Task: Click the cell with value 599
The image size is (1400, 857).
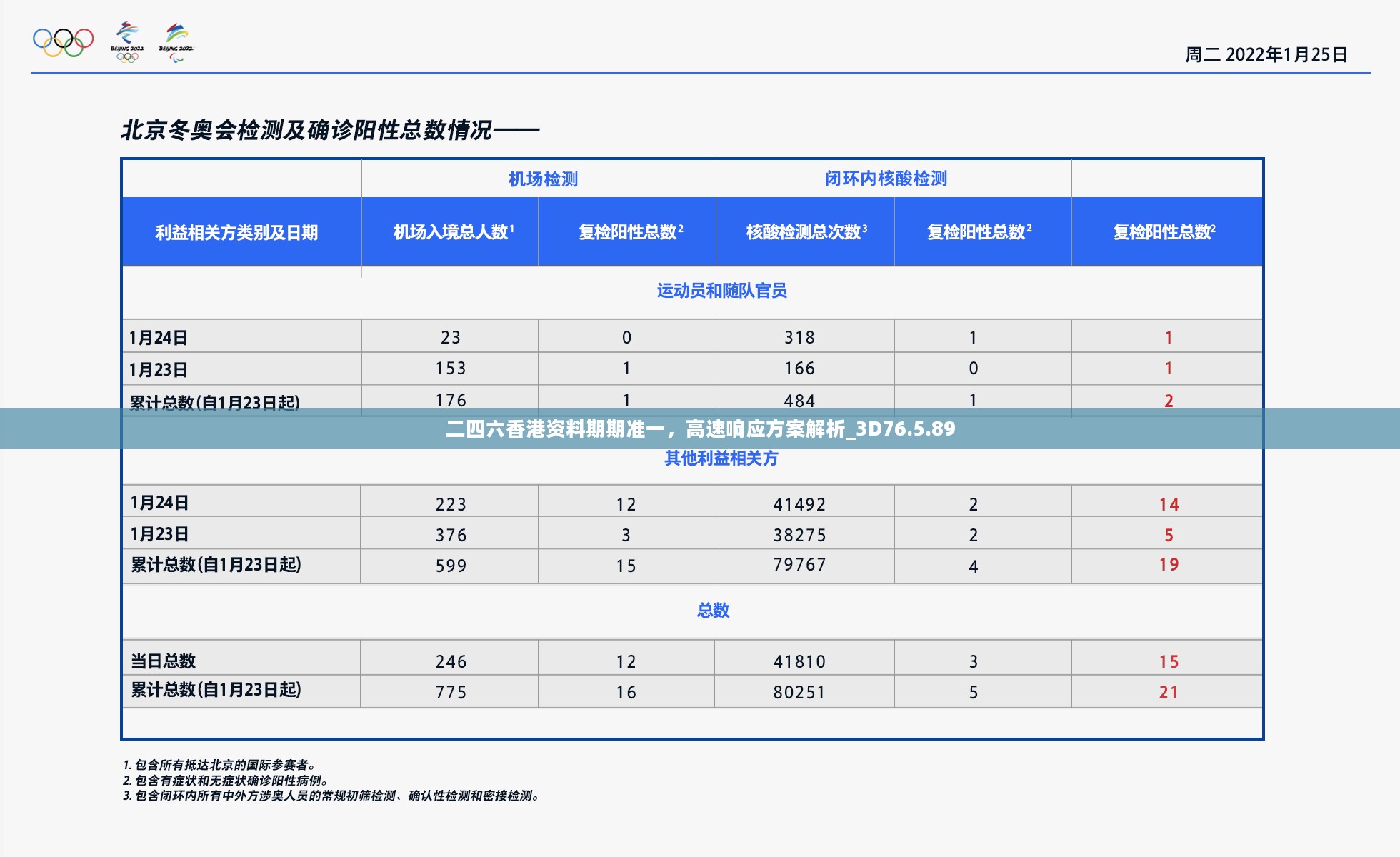Action: pos(451,566)
